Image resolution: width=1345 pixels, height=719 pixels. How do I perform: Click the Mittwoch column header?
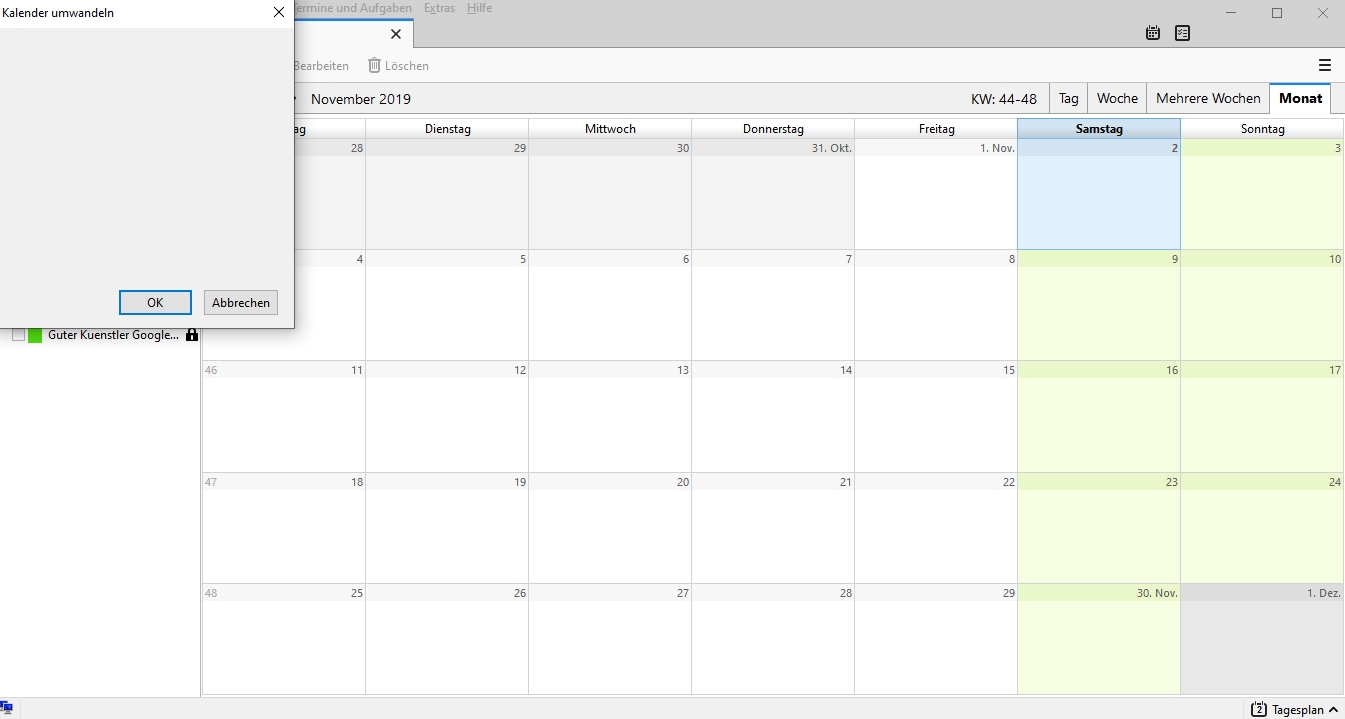tap(610, 129)
